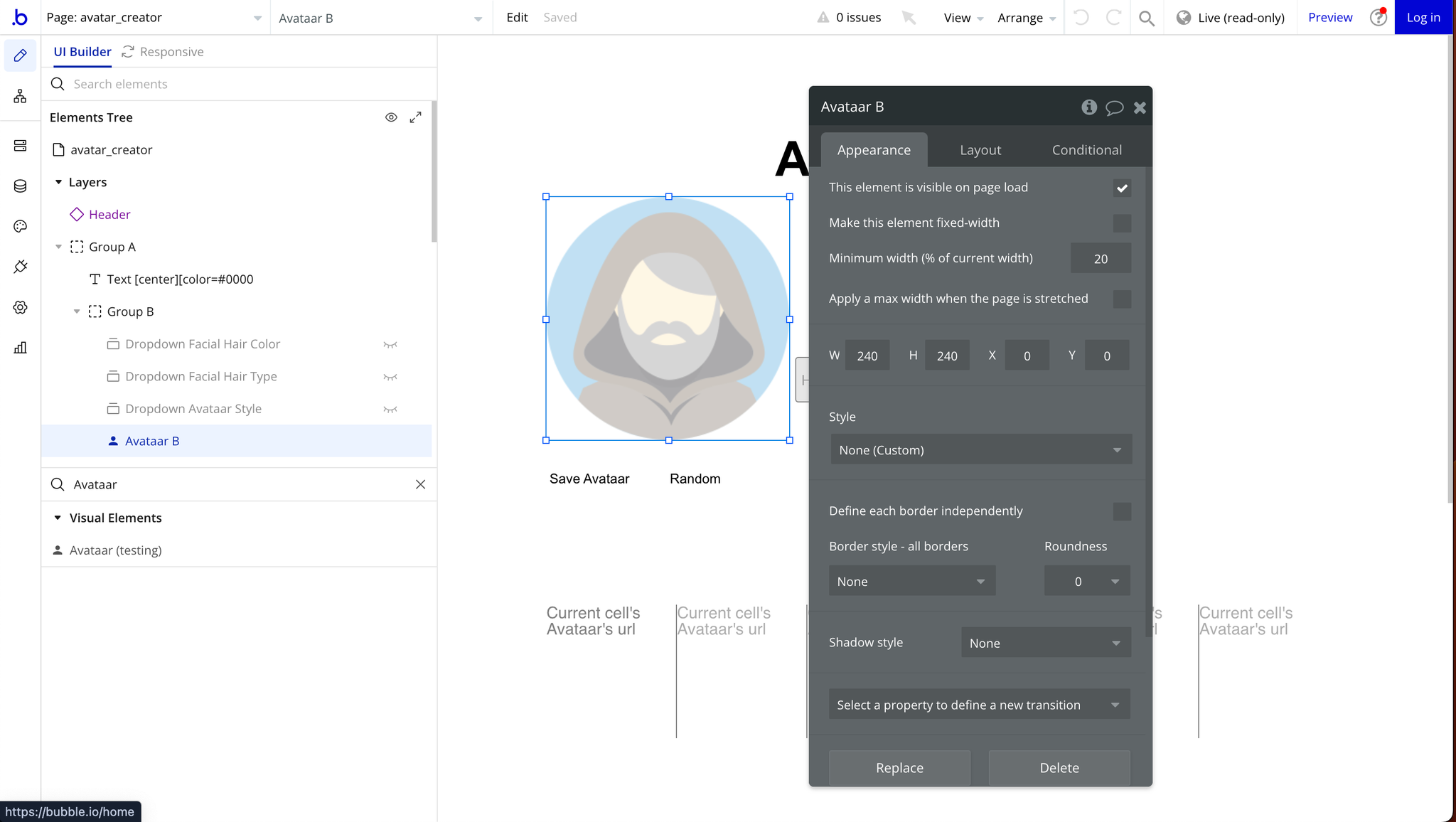Collapse Group A in elements tree

click(59, 247)
